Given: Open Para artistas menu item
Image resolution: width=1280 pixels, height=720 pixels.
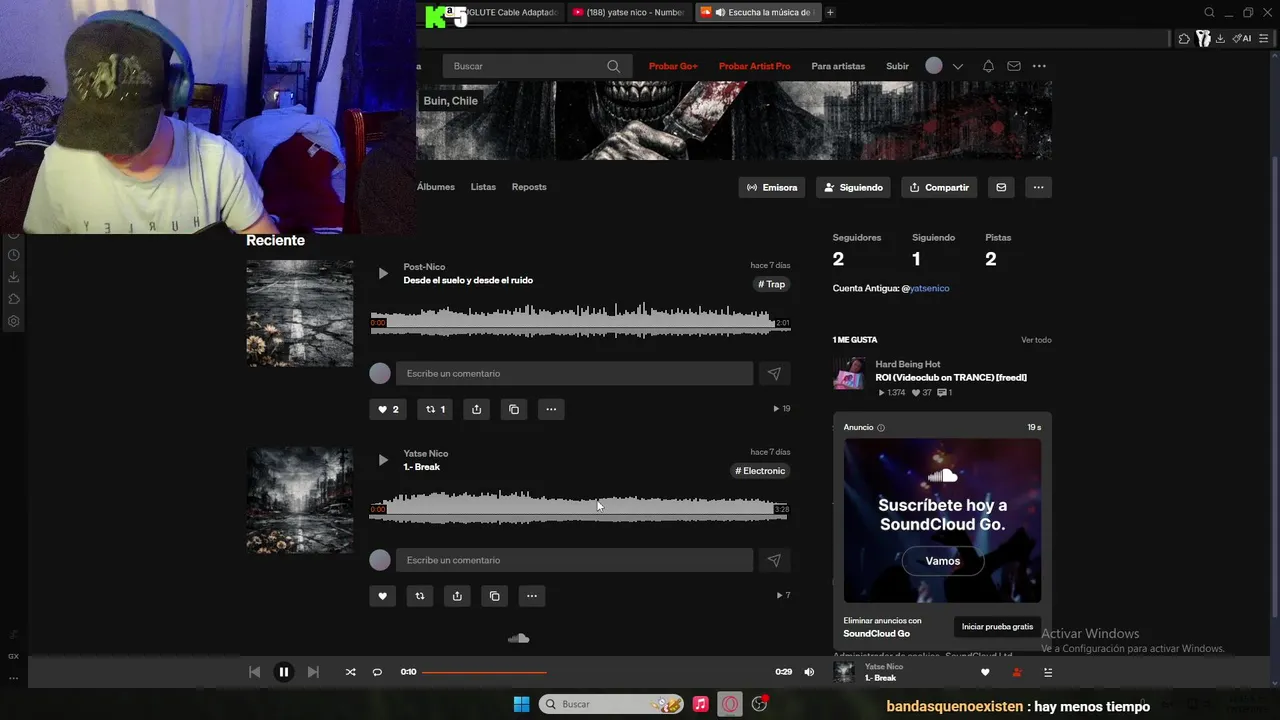Looking at the screenshot, I should [838, 66].
